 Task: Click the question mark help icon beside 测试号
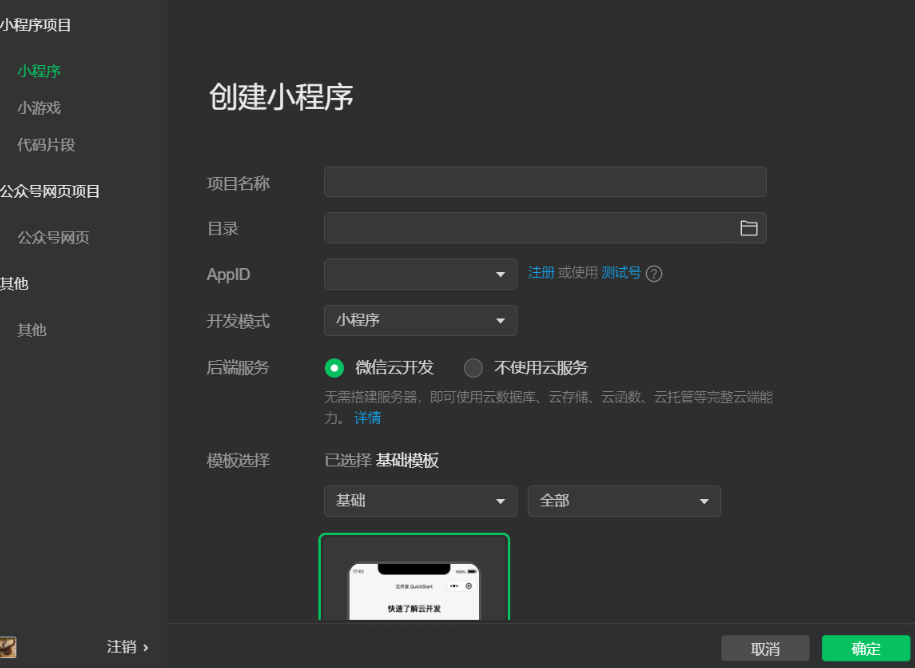point(654,274)
